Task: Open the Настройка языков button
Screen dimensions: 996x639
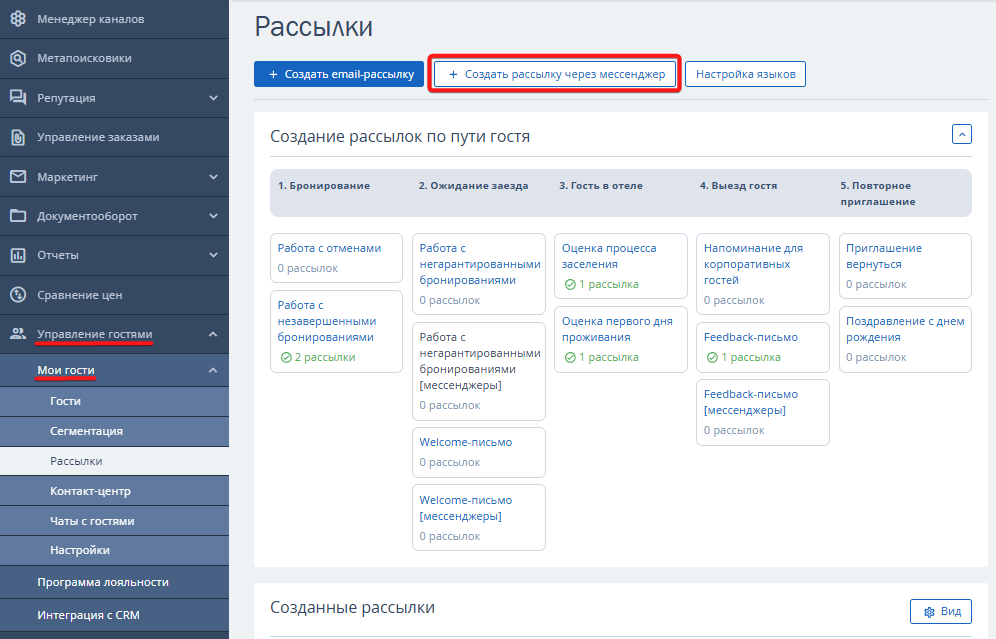Action: coord(745,74)
